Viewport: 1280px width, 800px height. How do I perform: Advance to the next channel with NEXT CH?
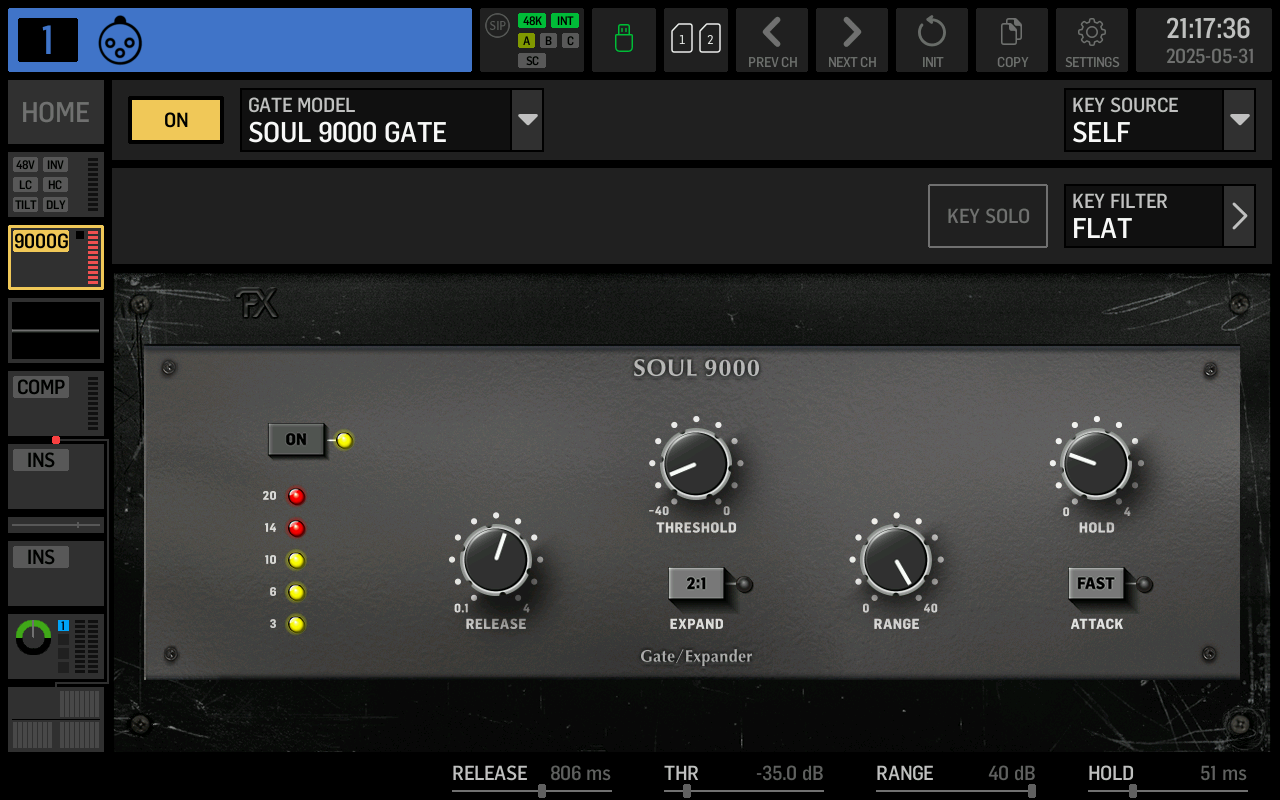[x=852, y=40]
